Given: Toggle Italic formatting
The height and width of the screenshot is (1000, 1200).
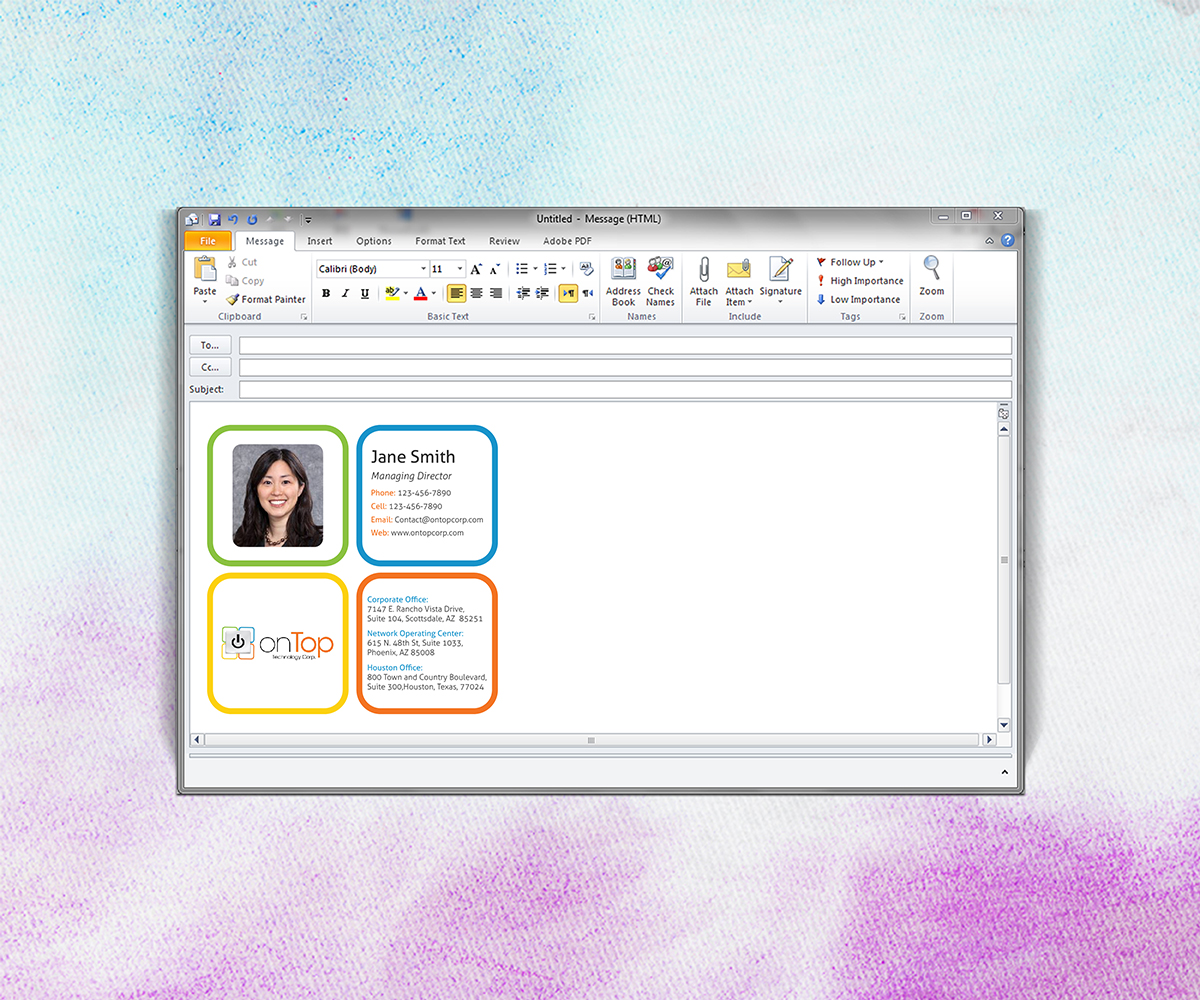Looking at the screenshot, I should tap(345, 293).
